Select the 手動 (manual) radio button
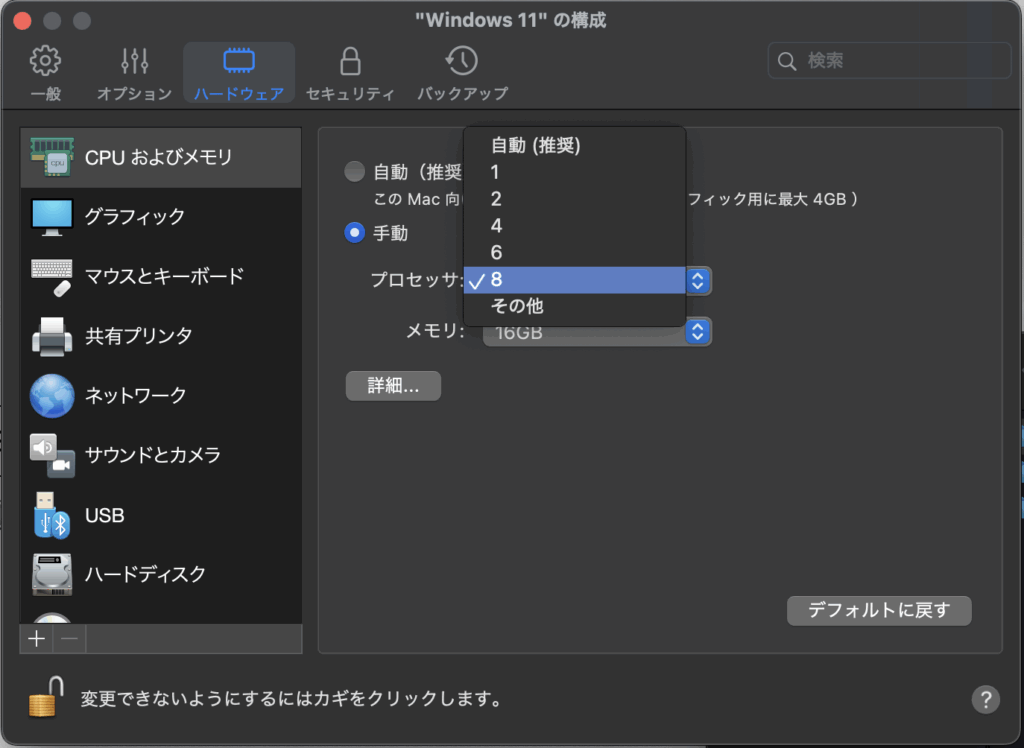Viewport: 1024px width, 748px height. pyautogui.click(x=354, y=233)
